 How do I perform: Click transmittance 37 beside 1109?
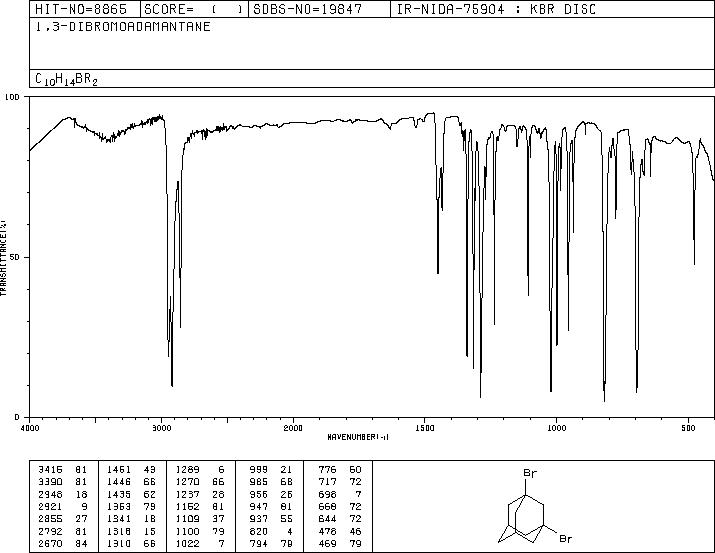tap(218, 519)
